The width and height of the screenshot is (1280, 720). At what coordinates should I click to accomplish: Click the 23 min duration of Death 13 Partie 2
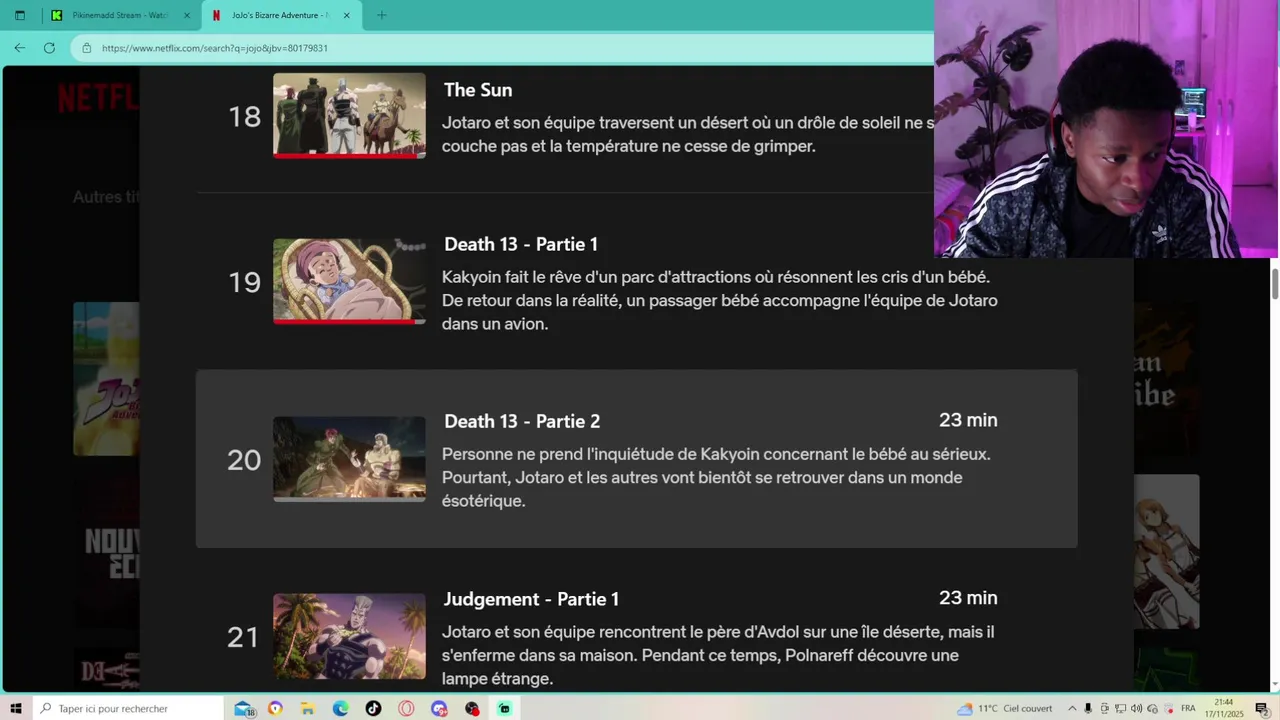point(968,420)
